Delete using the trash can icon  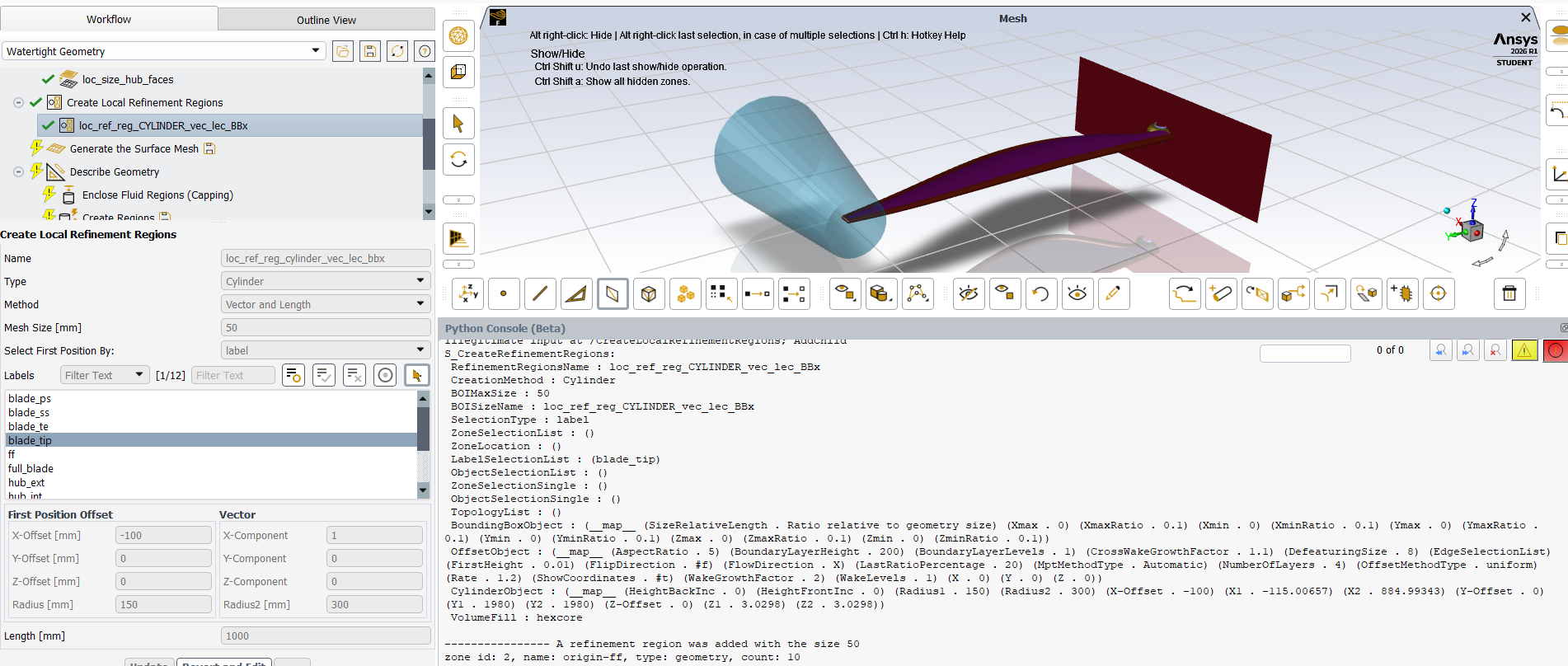pos(1509,293)
